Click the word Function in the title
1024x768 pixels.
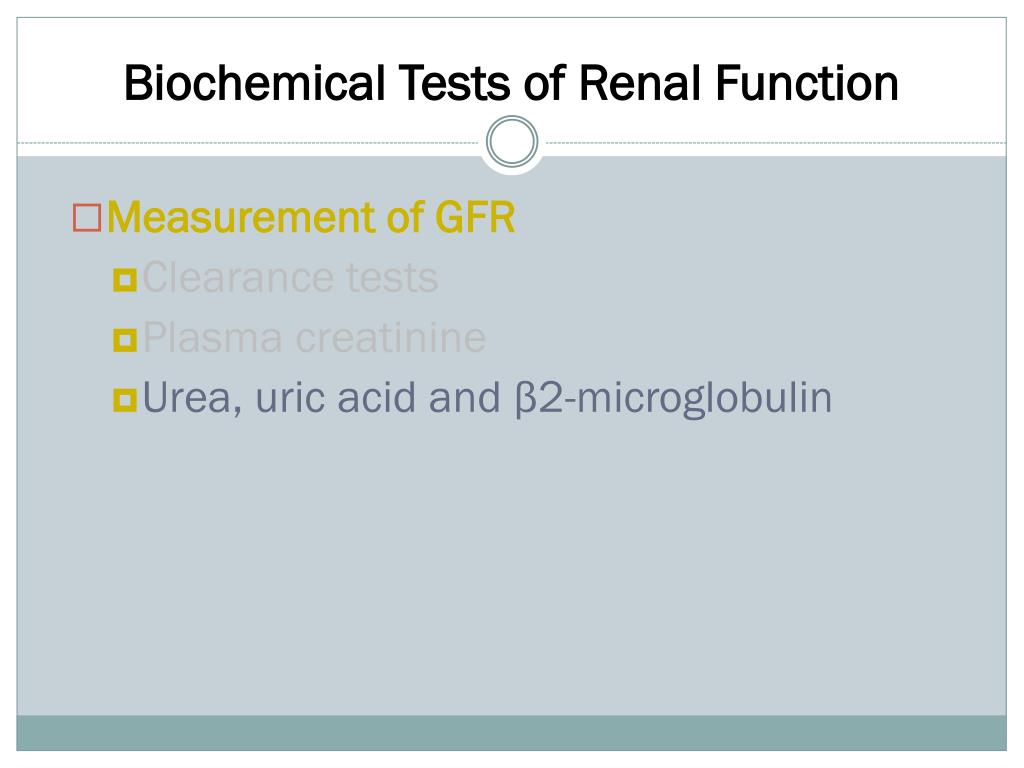(x=807, y=84)
